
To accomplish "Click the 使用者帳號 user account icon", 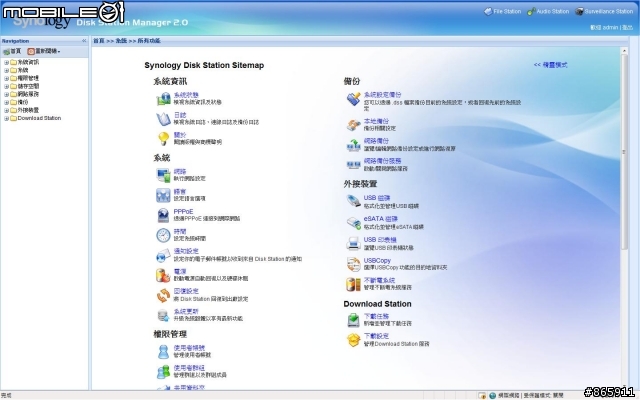I will click(x=163, y=351).
